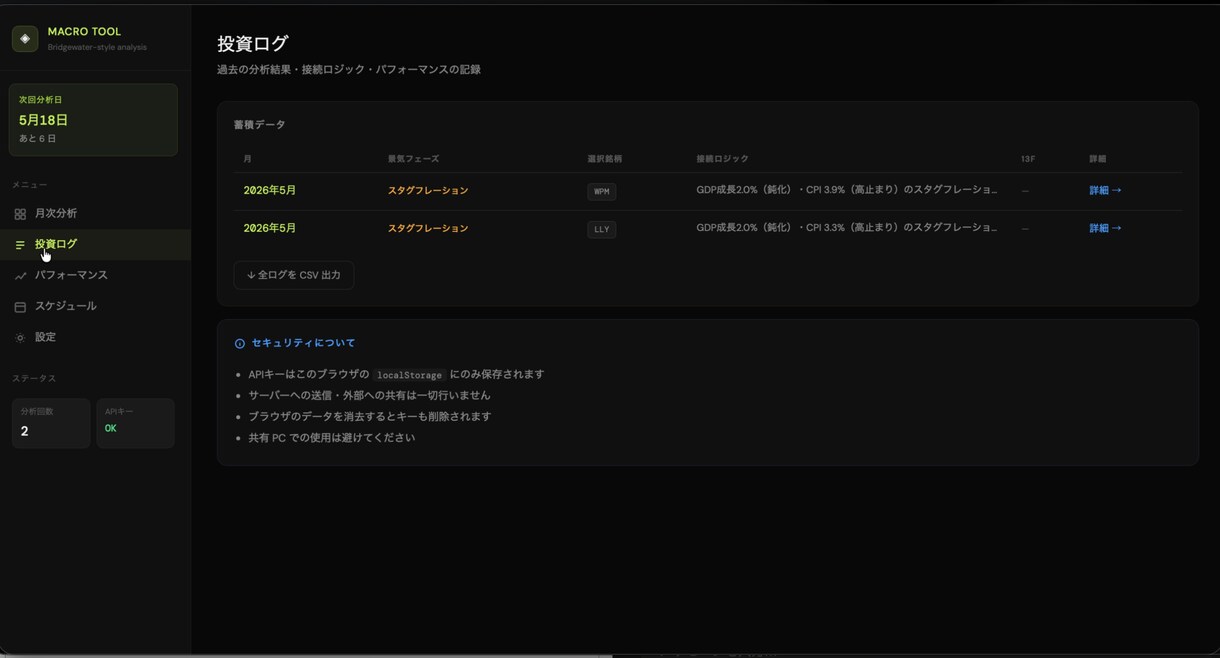This screenshot has width=1220, height=658.
Task: Click the 投資ログ page heading
Action: pos(253,44)
